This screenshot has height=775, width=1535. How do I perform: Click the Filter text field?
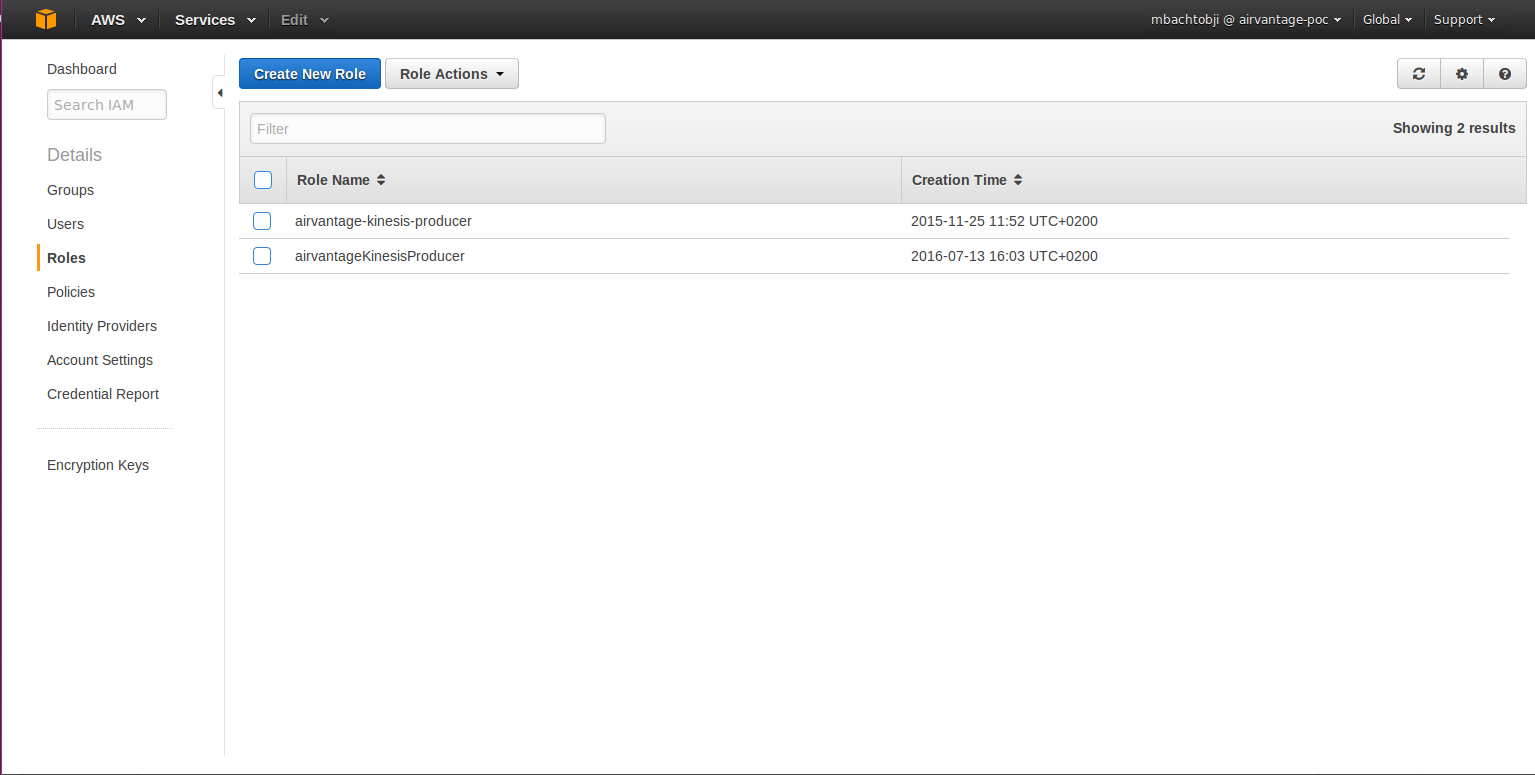pos(427,128)
